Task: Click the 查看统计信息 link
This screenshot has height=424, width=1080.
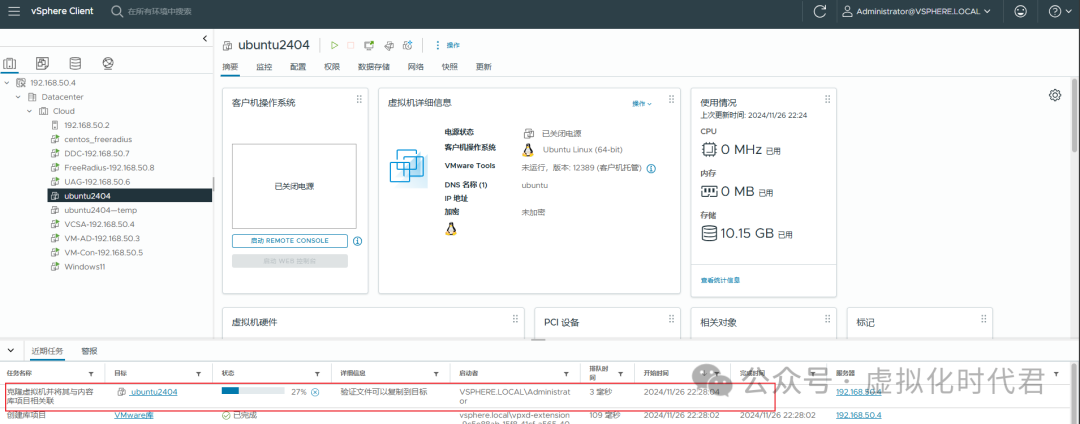Action: pyautogui.click(x=720, y=280)
